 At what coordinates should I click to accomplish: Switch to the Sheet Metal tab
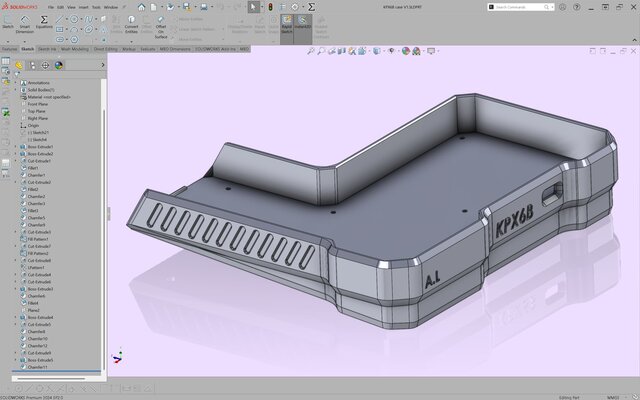pyautogui.click(x=105, y=48)
